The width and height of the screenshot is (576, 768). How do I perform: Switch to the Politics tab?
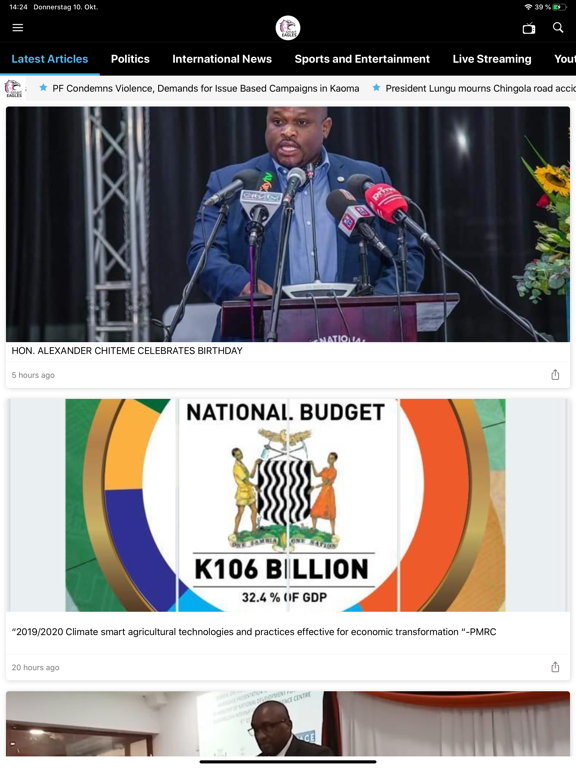(130, 59)
